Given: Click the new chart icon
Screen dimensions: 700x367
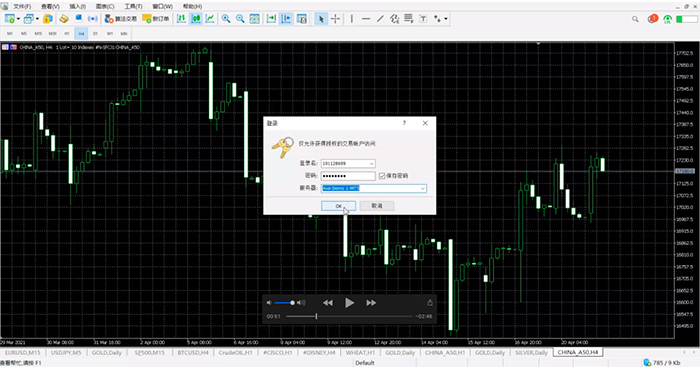Looking at the screenshot, I should [x=9, y=19].
